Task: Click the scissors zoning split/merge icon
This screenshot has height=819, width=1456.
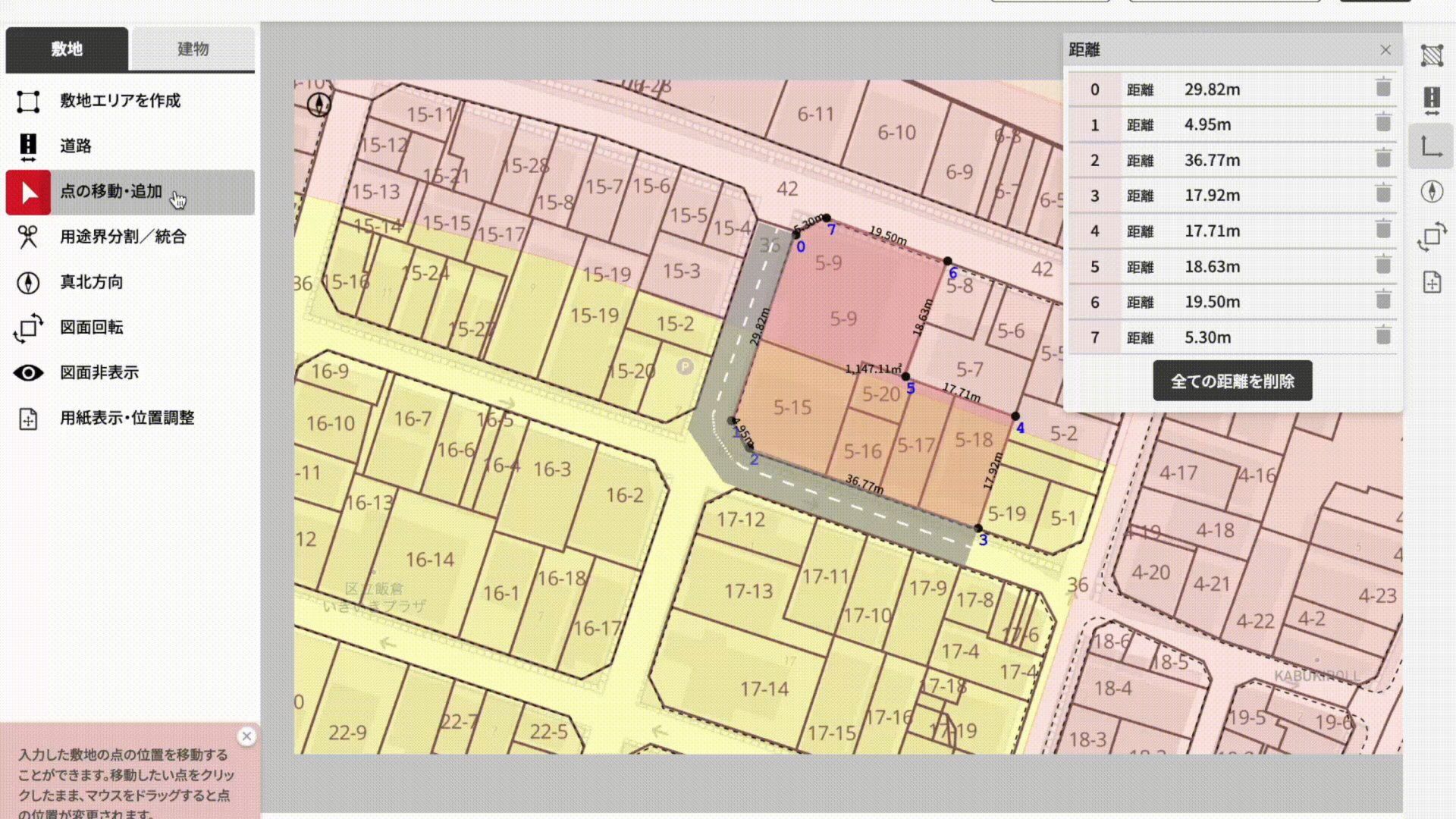Action: point(28,237)
